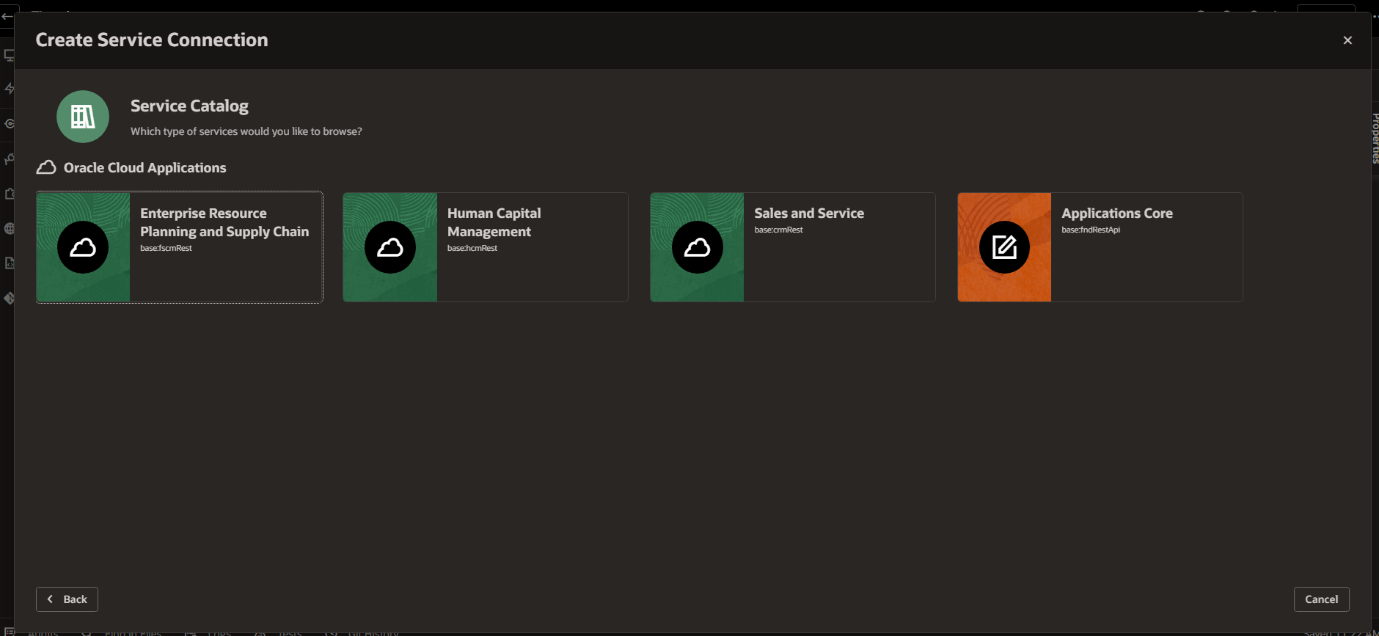Close the Create Service Connection dialog
The image size is (1379, 636).
pyautogui.click(x=1347, y=40)
